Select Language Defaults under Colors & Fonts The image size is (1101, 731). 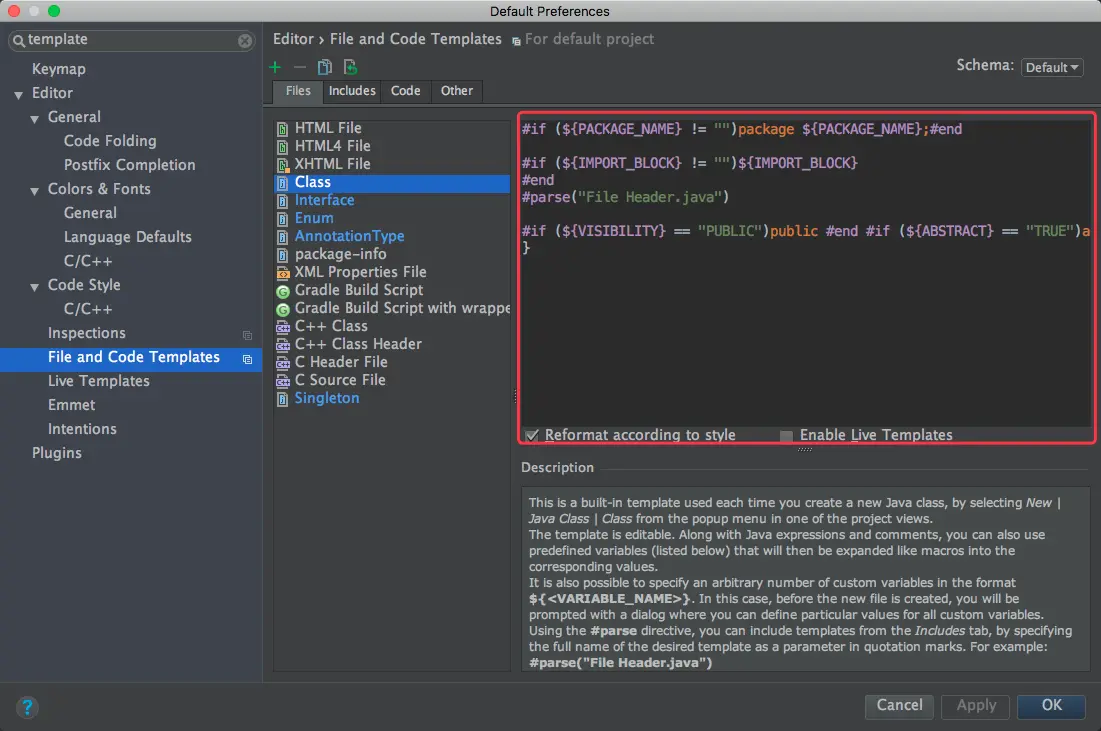[x=128, y=237]
